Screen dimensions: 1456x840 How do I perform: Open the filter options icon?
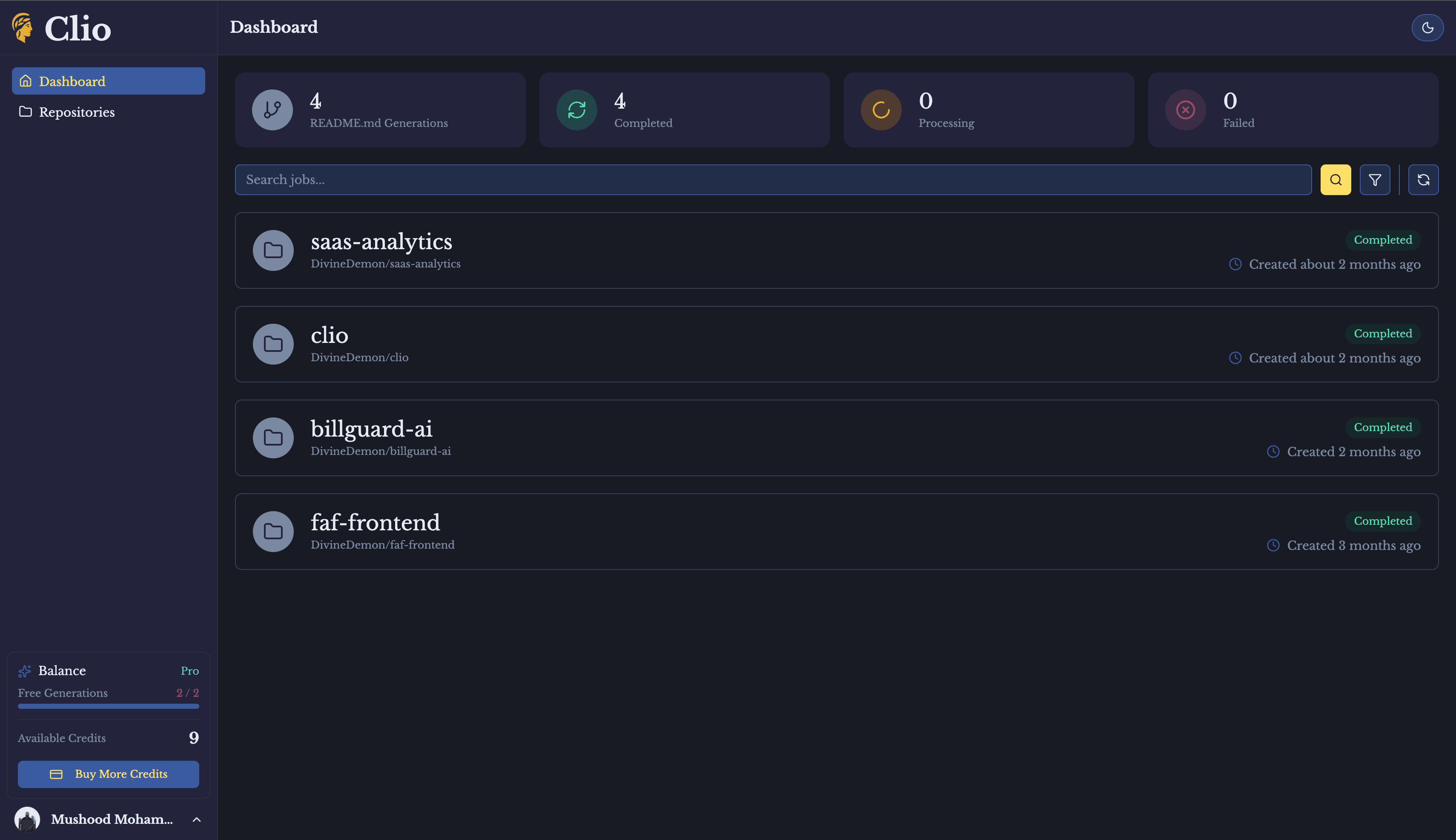(1375, 179)
